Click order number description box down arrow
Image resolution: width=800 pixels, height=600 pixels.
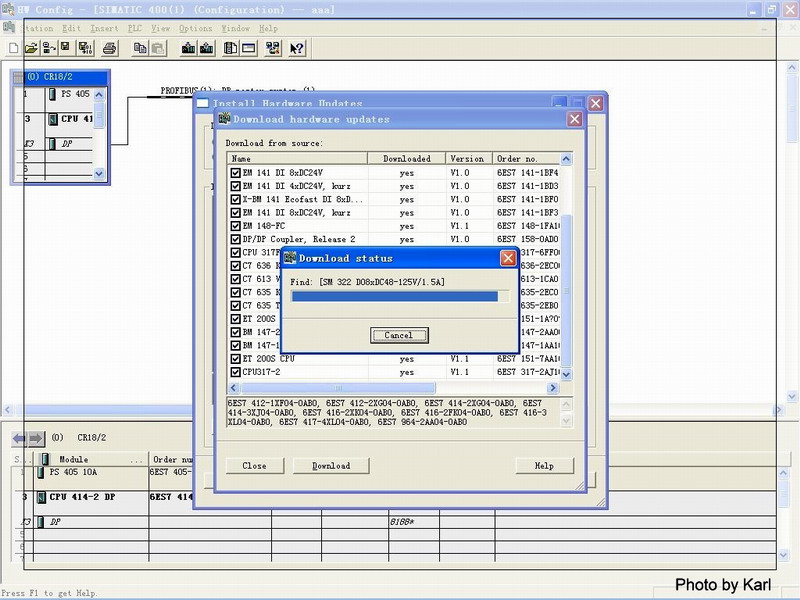pyautogui.click(x=566, y=421)
